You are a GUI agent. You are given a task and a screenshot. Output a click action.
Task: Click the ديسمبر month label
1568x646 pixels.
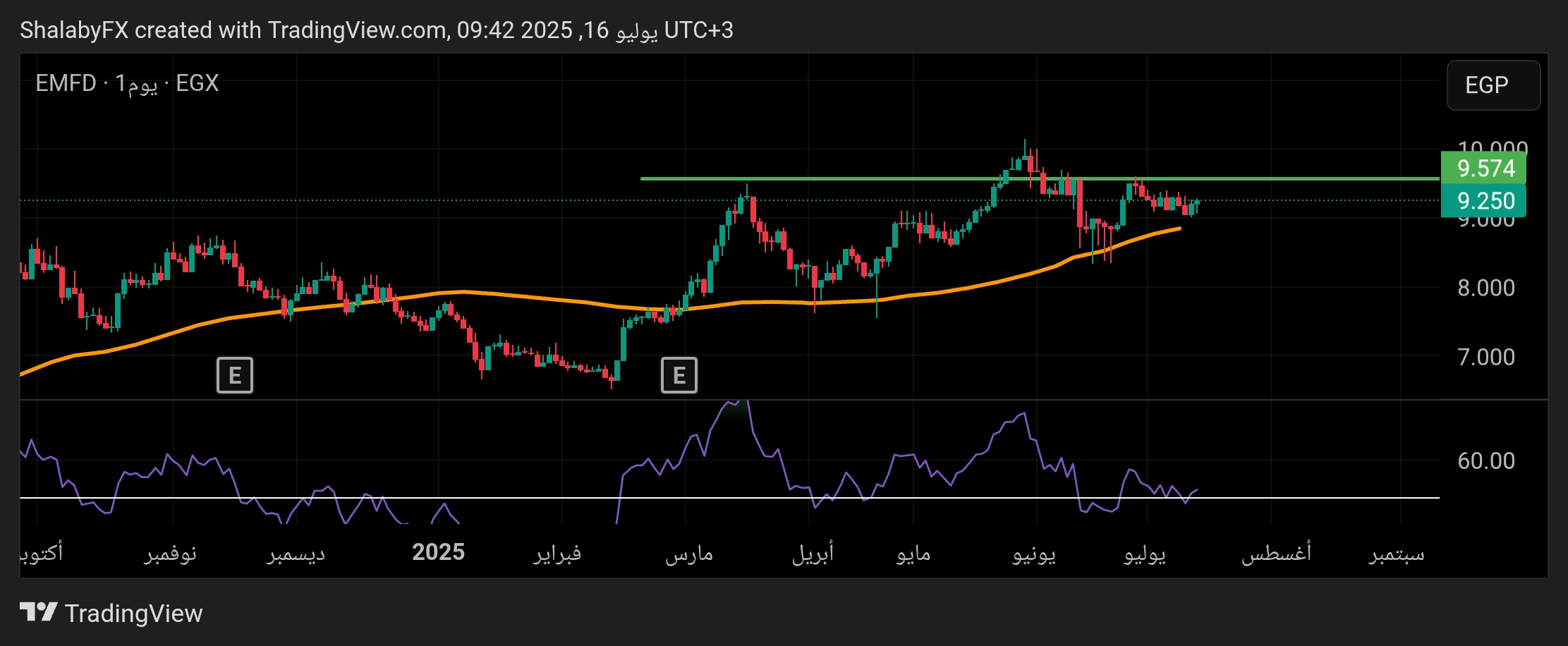296,553
